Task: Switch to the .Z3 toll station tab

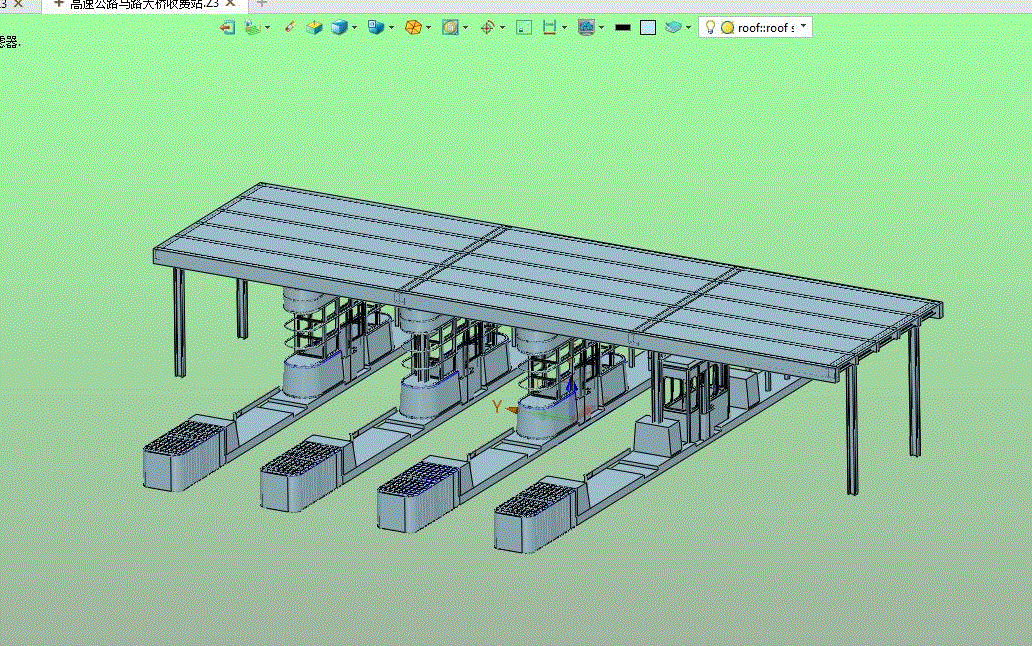Action: [144, 4]
